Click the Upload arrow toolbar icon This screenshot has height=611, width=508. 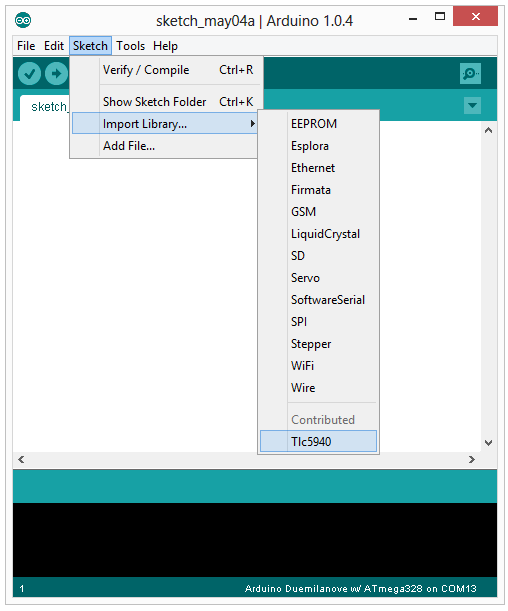tap(56, 74)
